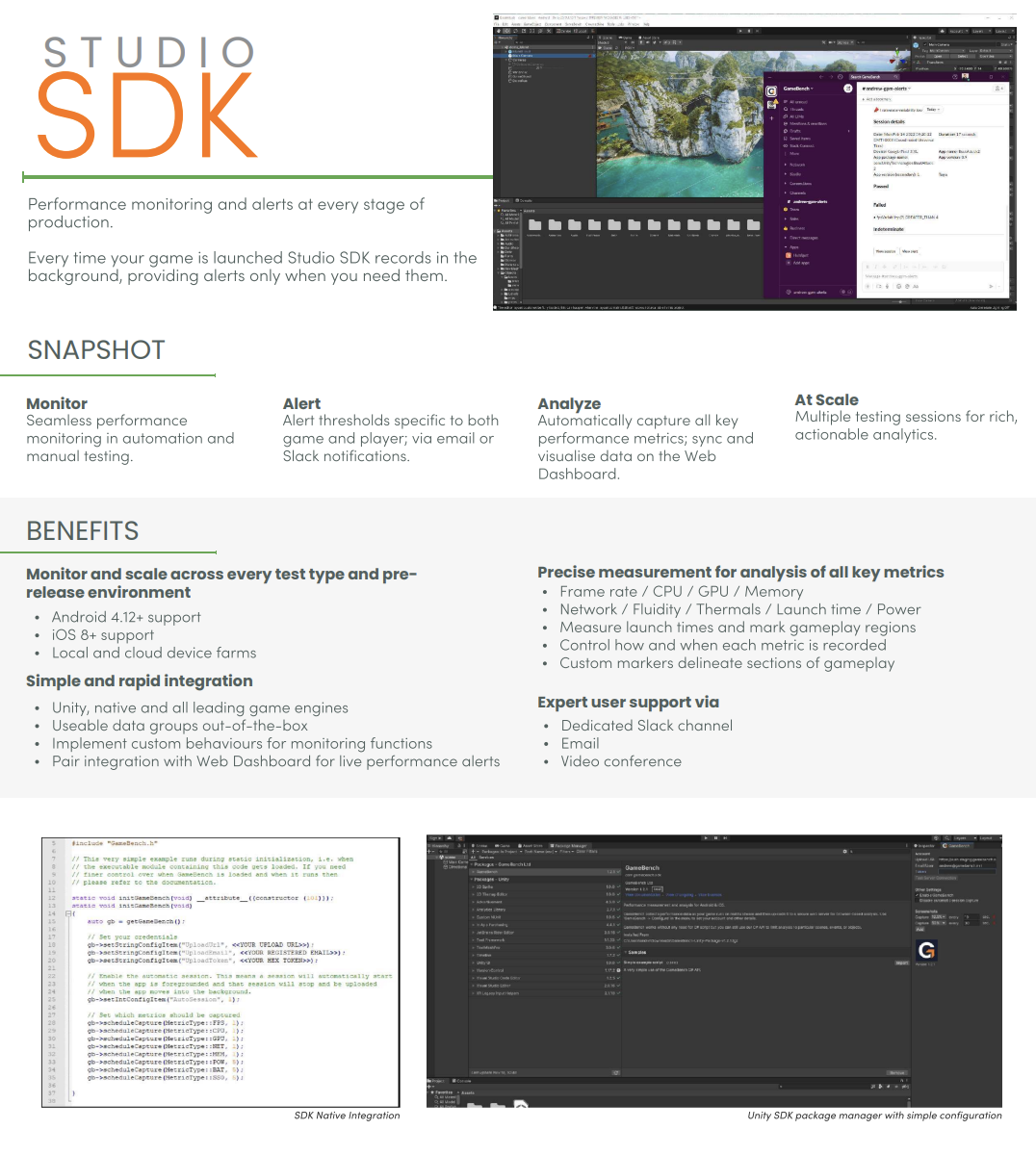Toggle Enable GameBench checkbox in inspector
The image size is (1036, 1155).
[x=917, y=895]
